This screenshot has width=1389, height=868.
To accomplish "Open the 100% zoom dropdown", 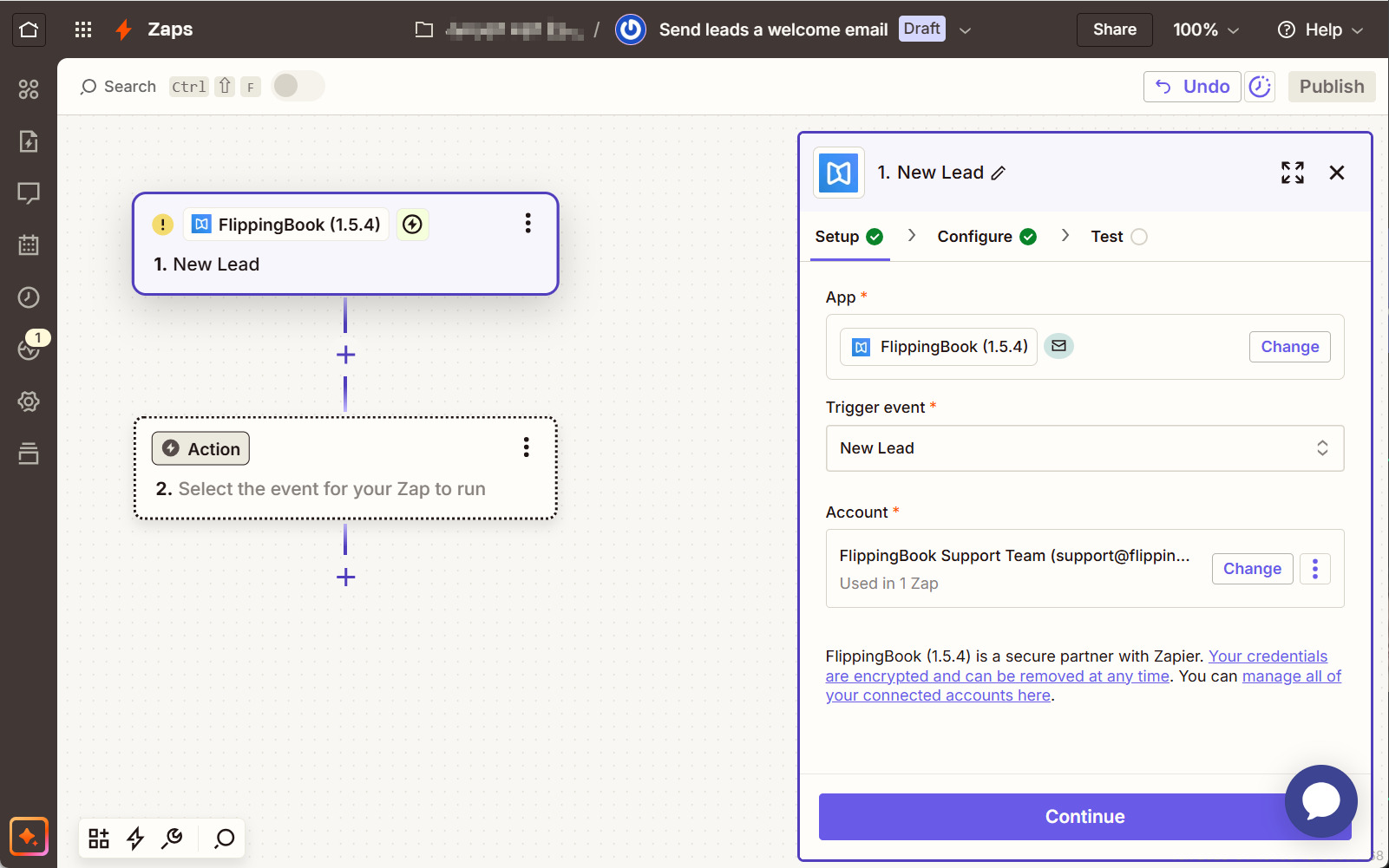I will point(1206,29).
